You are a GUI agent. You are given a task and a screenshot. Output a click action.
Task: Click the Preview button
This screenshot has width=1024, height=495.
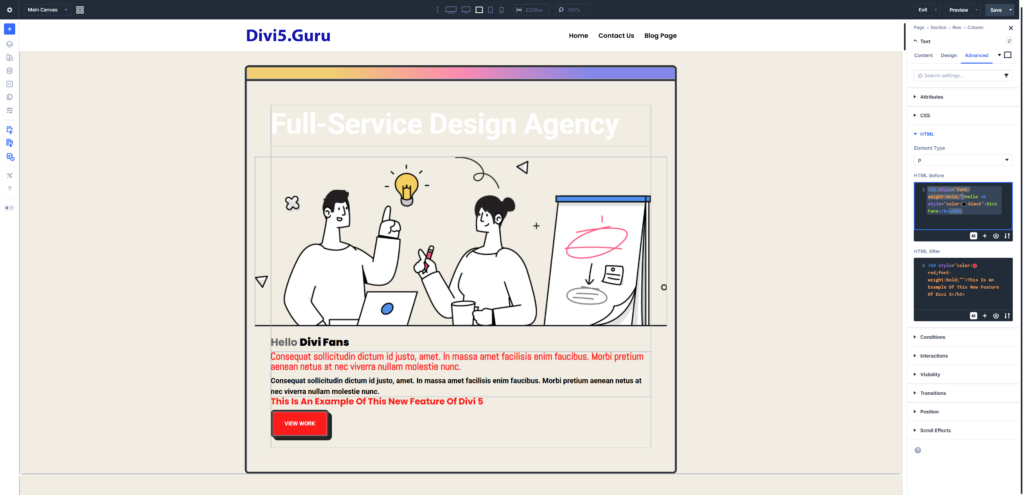[x=958, y=10]
